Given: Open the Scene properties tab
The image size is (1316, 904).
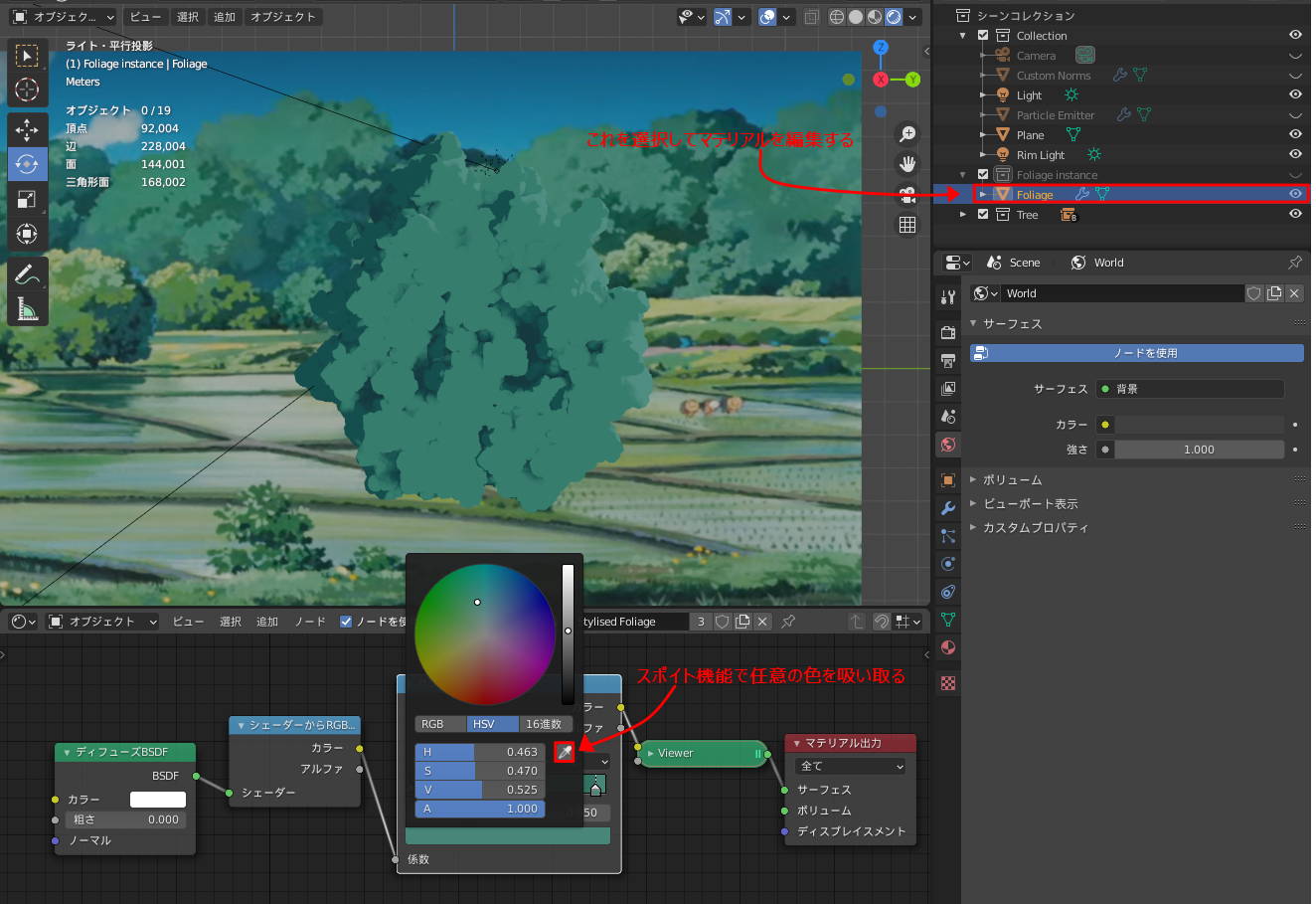Looking at the screenshot, I should [948, 416].
